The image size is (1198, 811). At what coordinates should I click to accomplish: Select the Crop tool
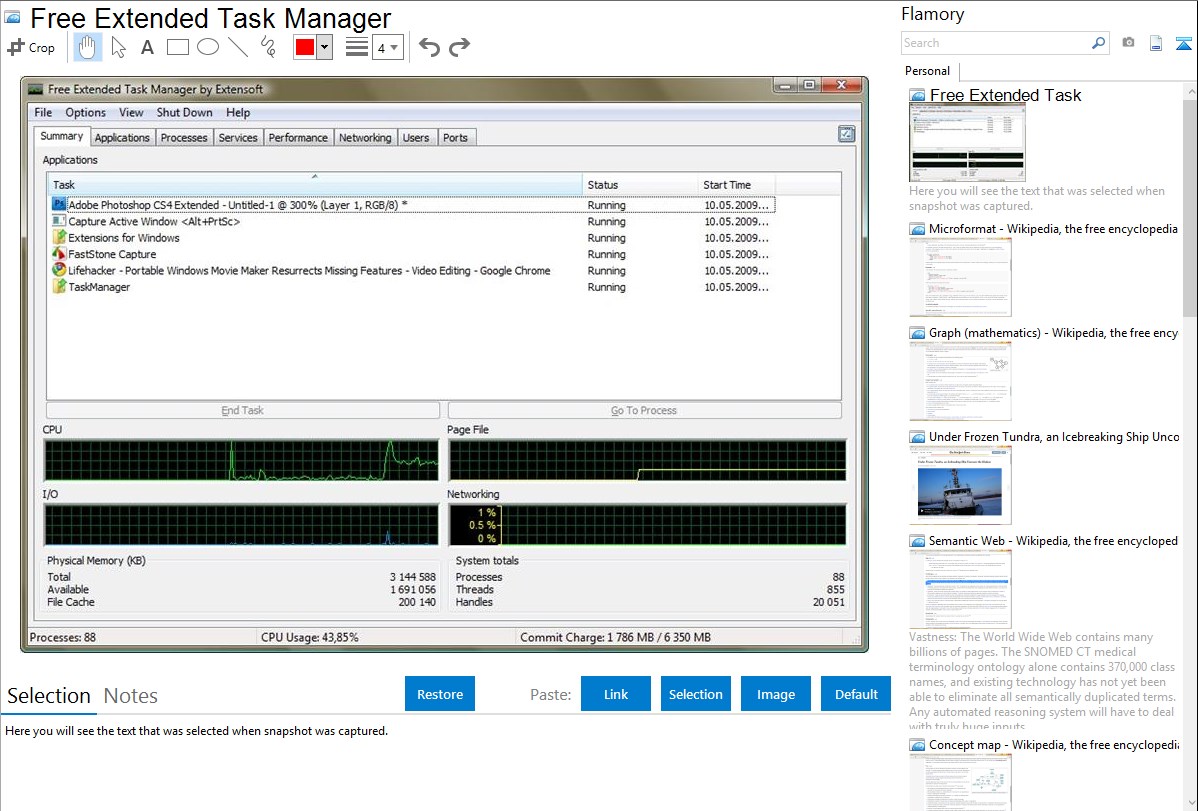click(x=31, y=47)
